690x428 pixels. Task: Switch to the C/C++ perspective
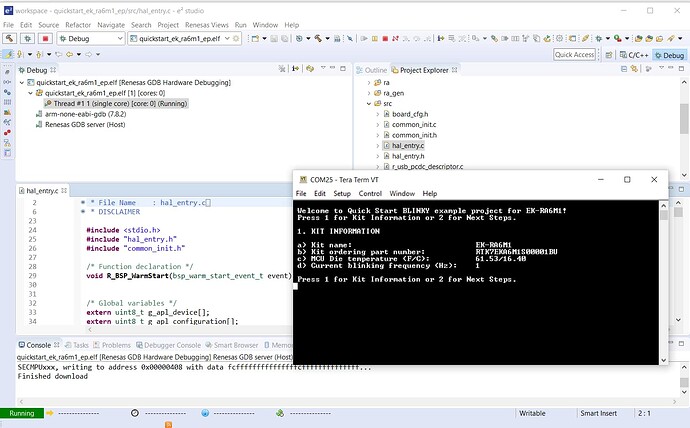(636, 55)
